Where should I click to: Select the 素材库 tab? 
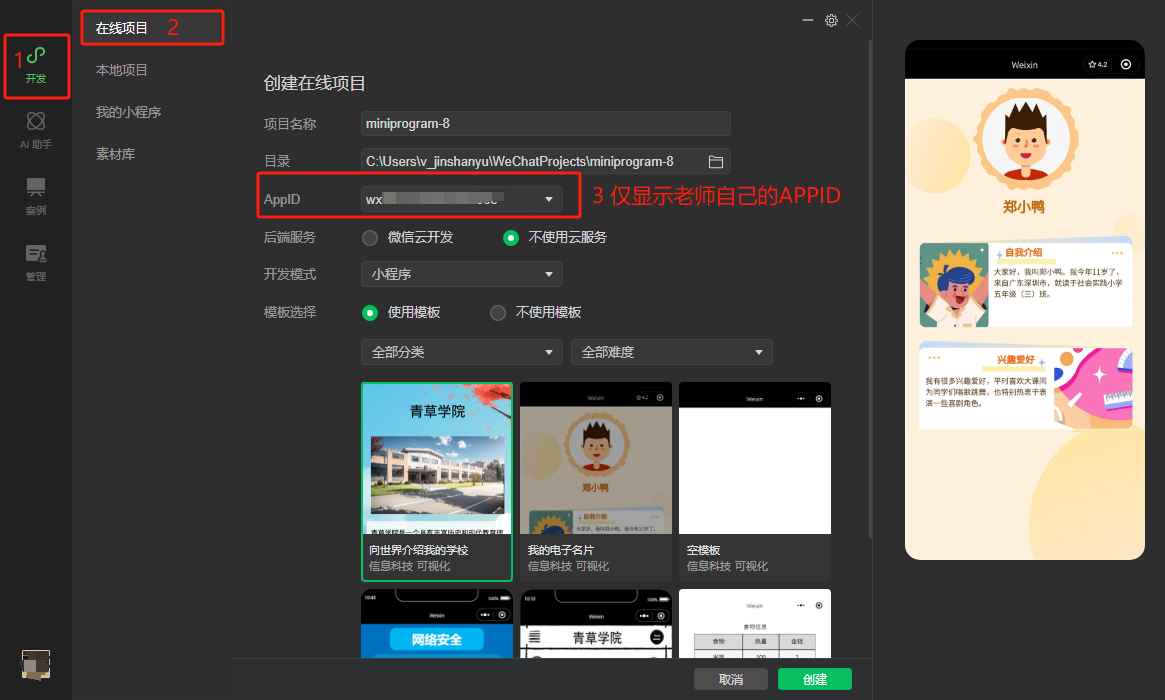[115, 155]
